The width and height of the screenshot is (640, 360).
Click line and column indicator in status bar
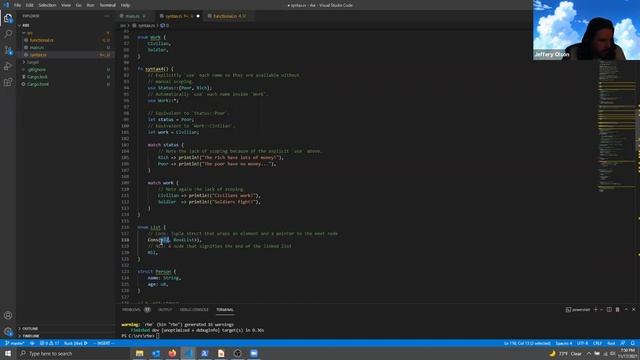527,343
